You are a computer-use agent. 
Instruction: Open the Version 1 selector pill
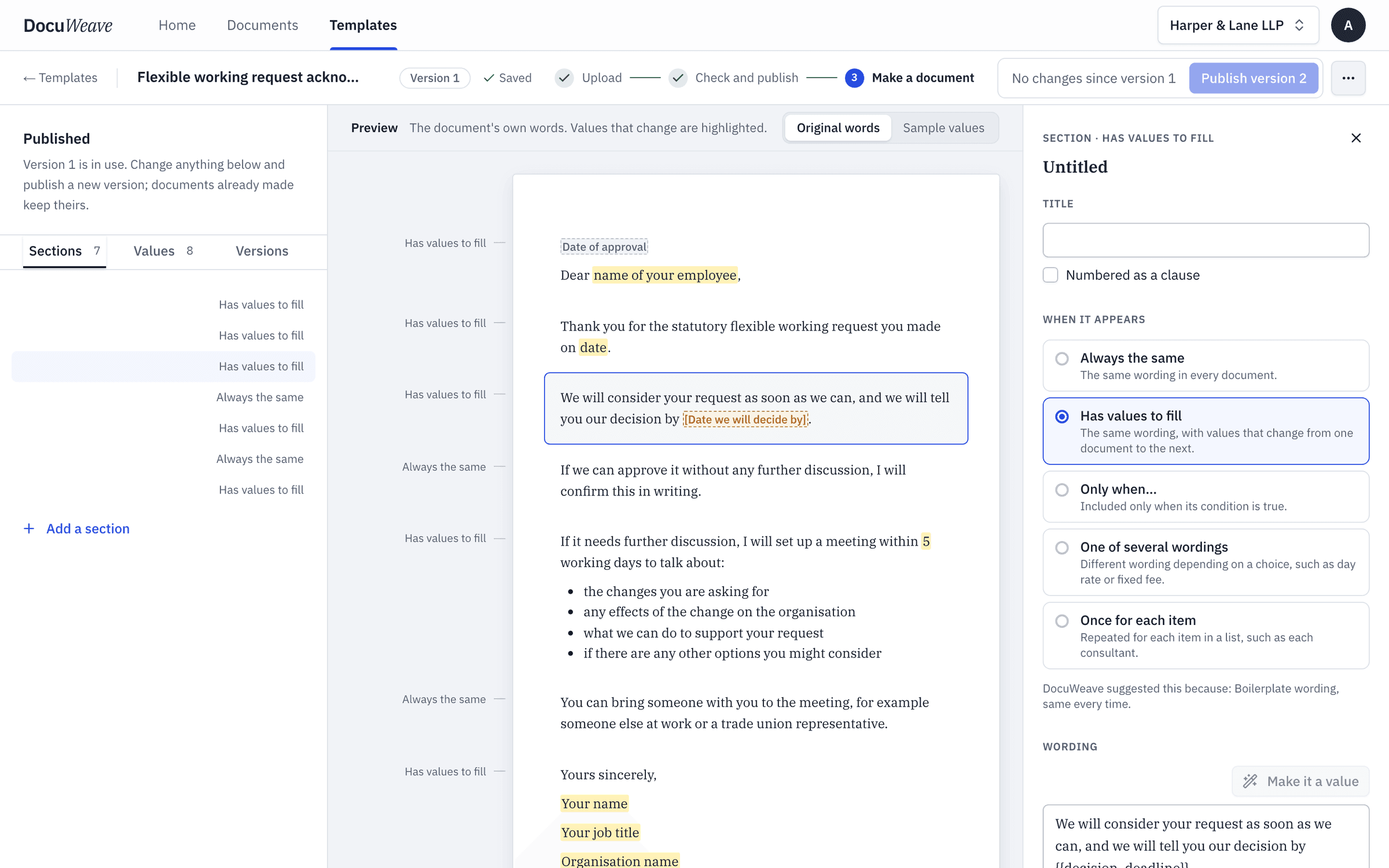(x=435, y=78)
